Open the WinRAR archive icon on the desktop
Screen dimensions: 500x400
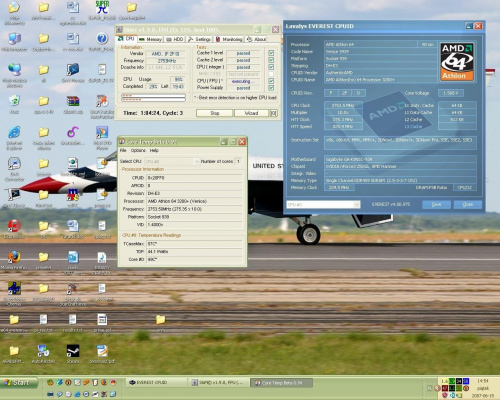pos(73,101)
